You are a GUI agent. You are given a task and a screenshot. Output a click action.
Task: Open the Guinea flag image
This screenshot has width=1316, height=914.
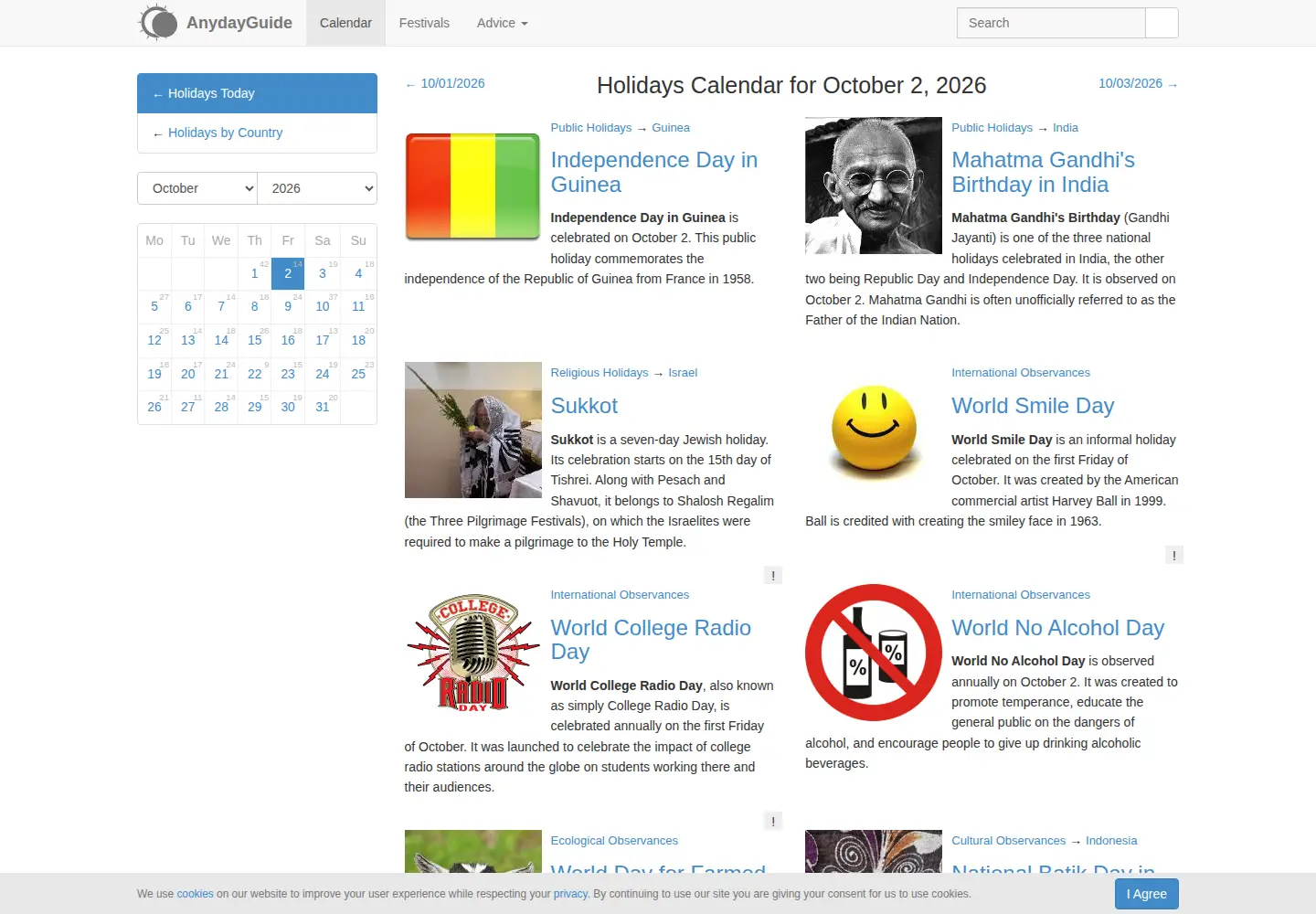click(x=472, y=186)
